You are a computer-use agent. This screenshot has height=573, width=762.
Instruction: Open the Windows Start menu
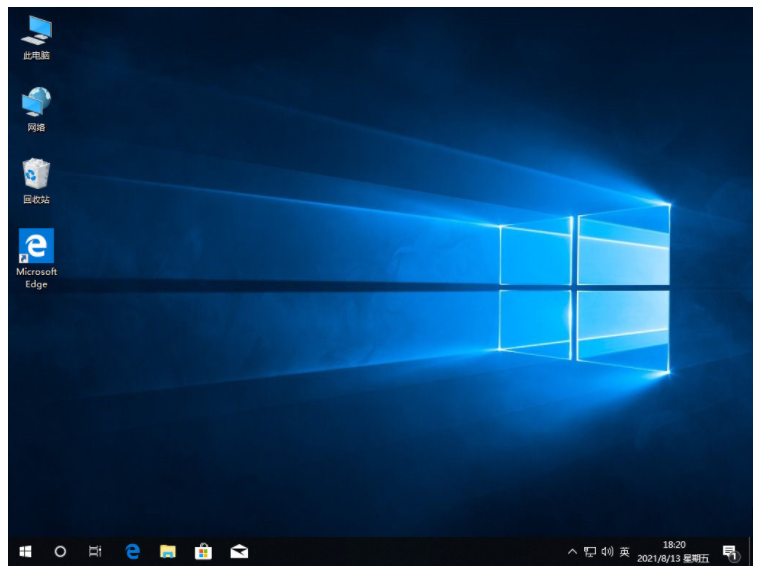click(x=26, y=551)
